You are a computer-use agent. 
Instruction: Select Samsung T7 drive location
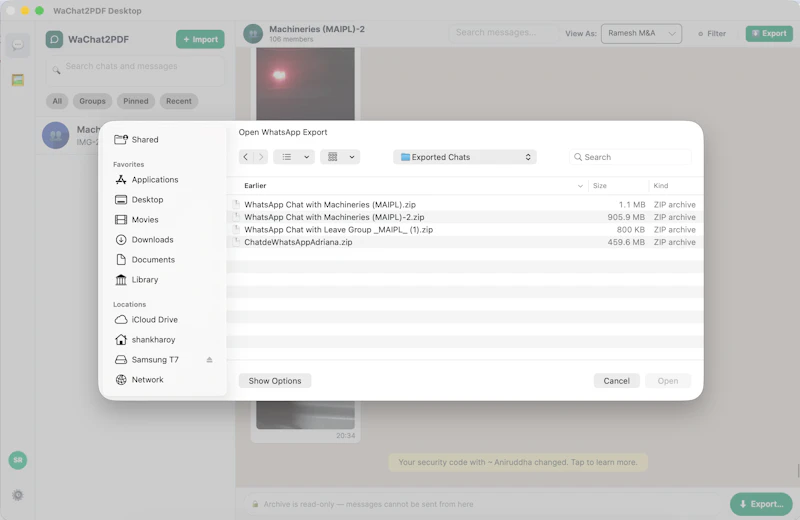pyautogui.click(x=146, y=360)
